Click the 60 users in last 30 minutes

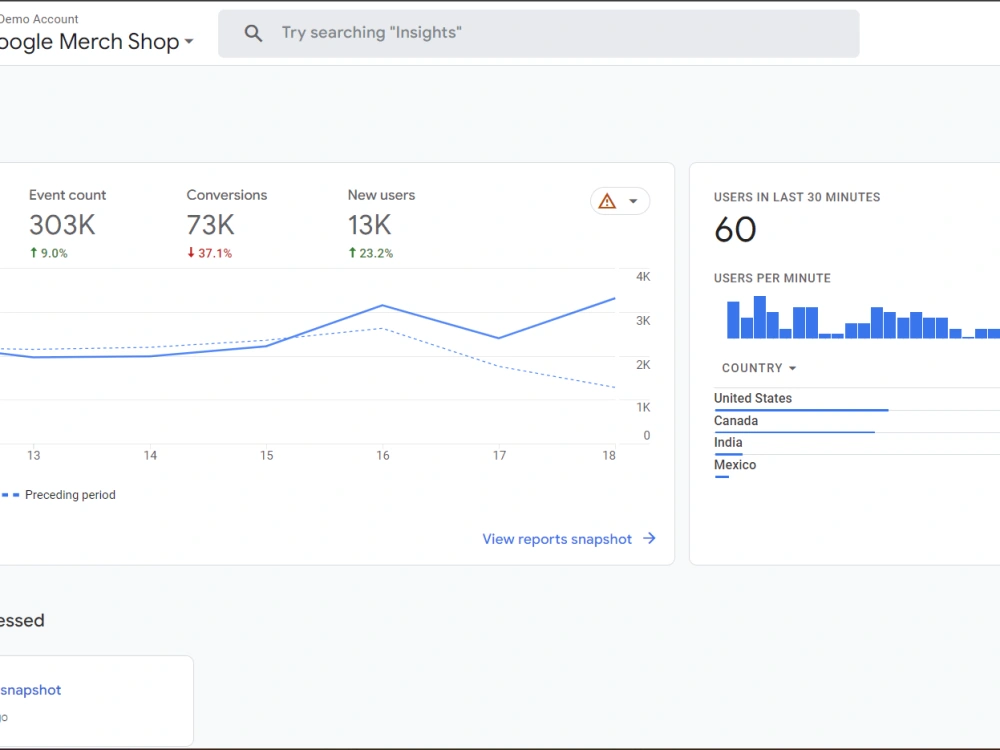(735, 230)
